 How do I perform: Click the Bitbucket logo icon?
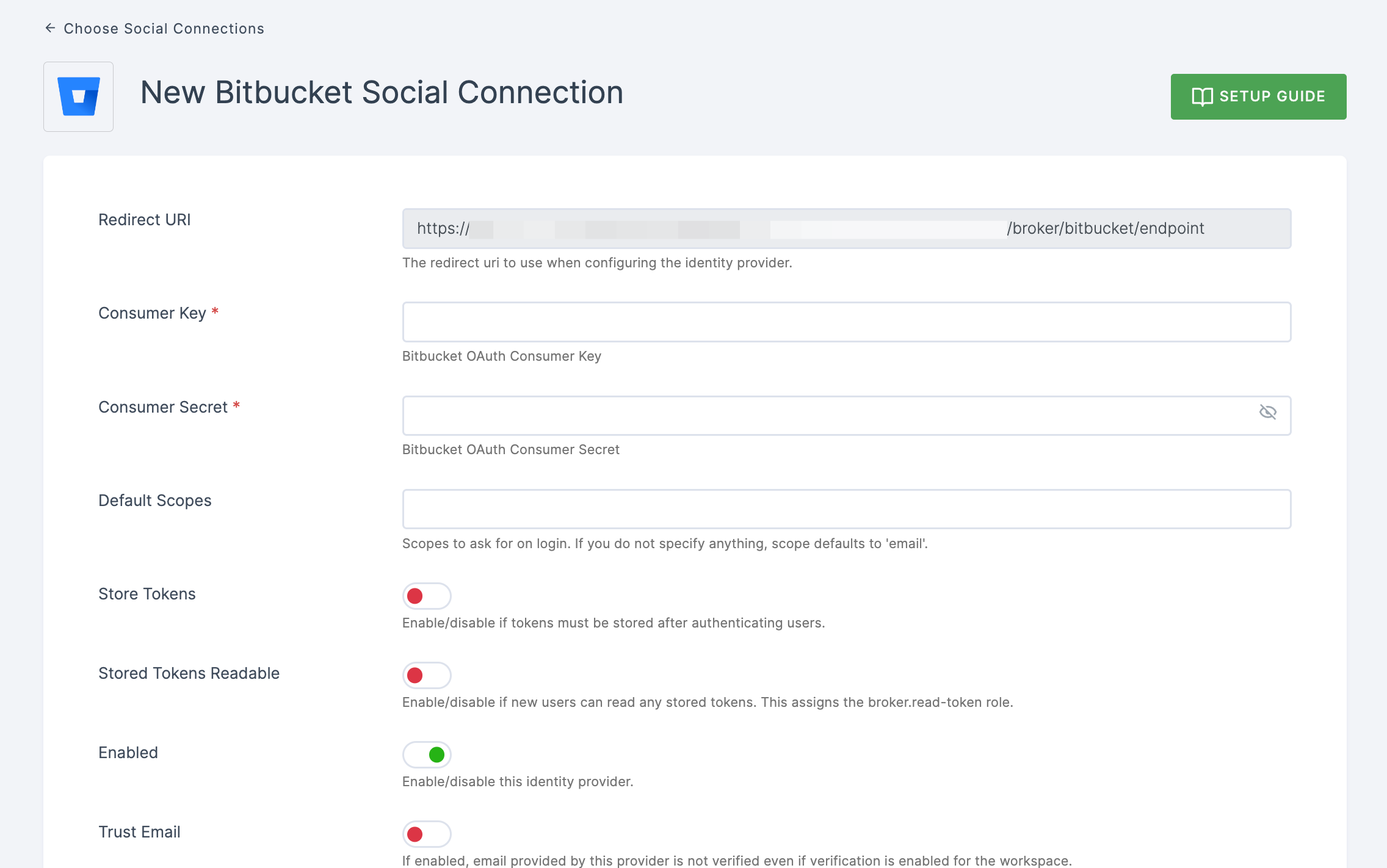point(78,96)
